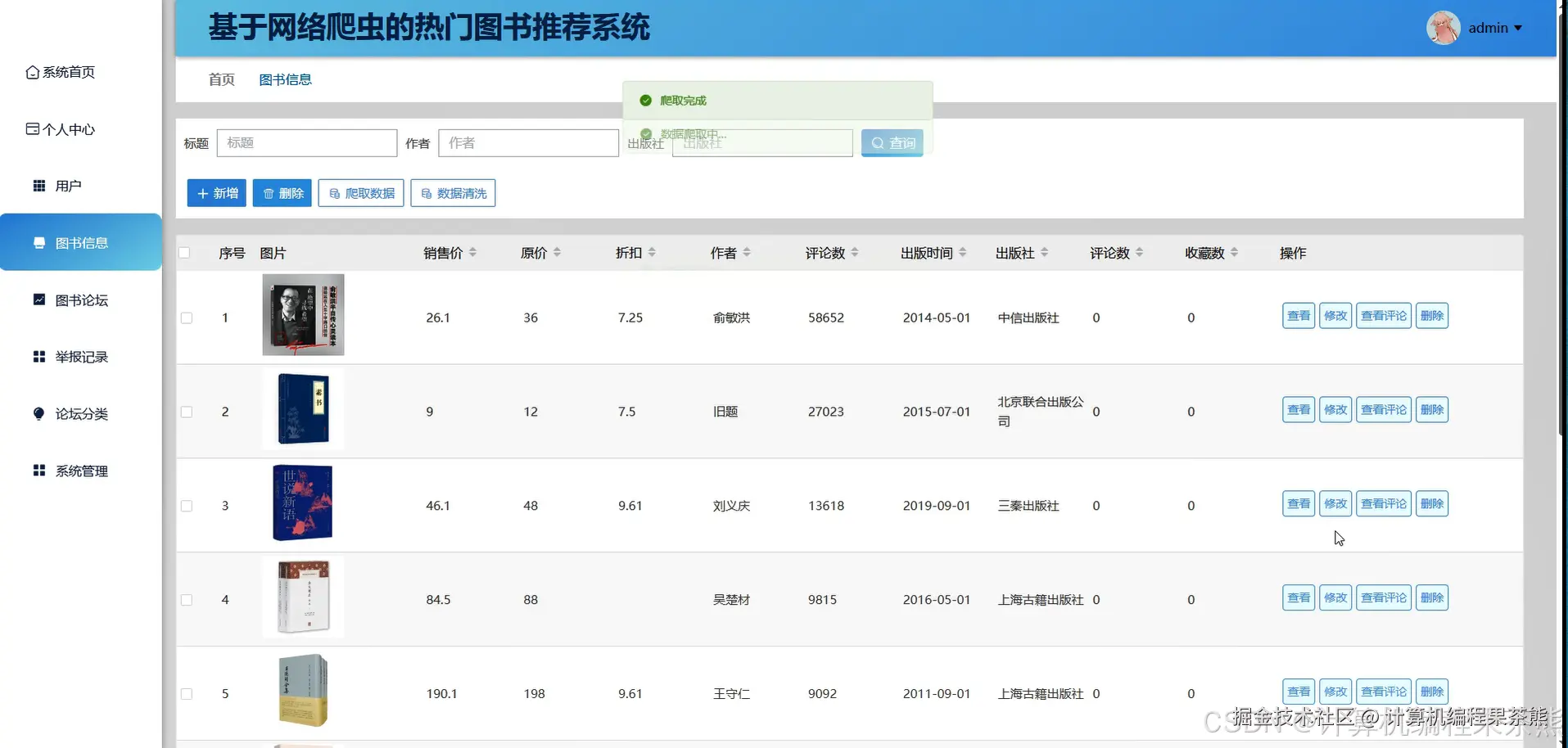Click the chart icon beside 图书论坛
Viewport: 1568px width, 748px height.
pos(39,300)
